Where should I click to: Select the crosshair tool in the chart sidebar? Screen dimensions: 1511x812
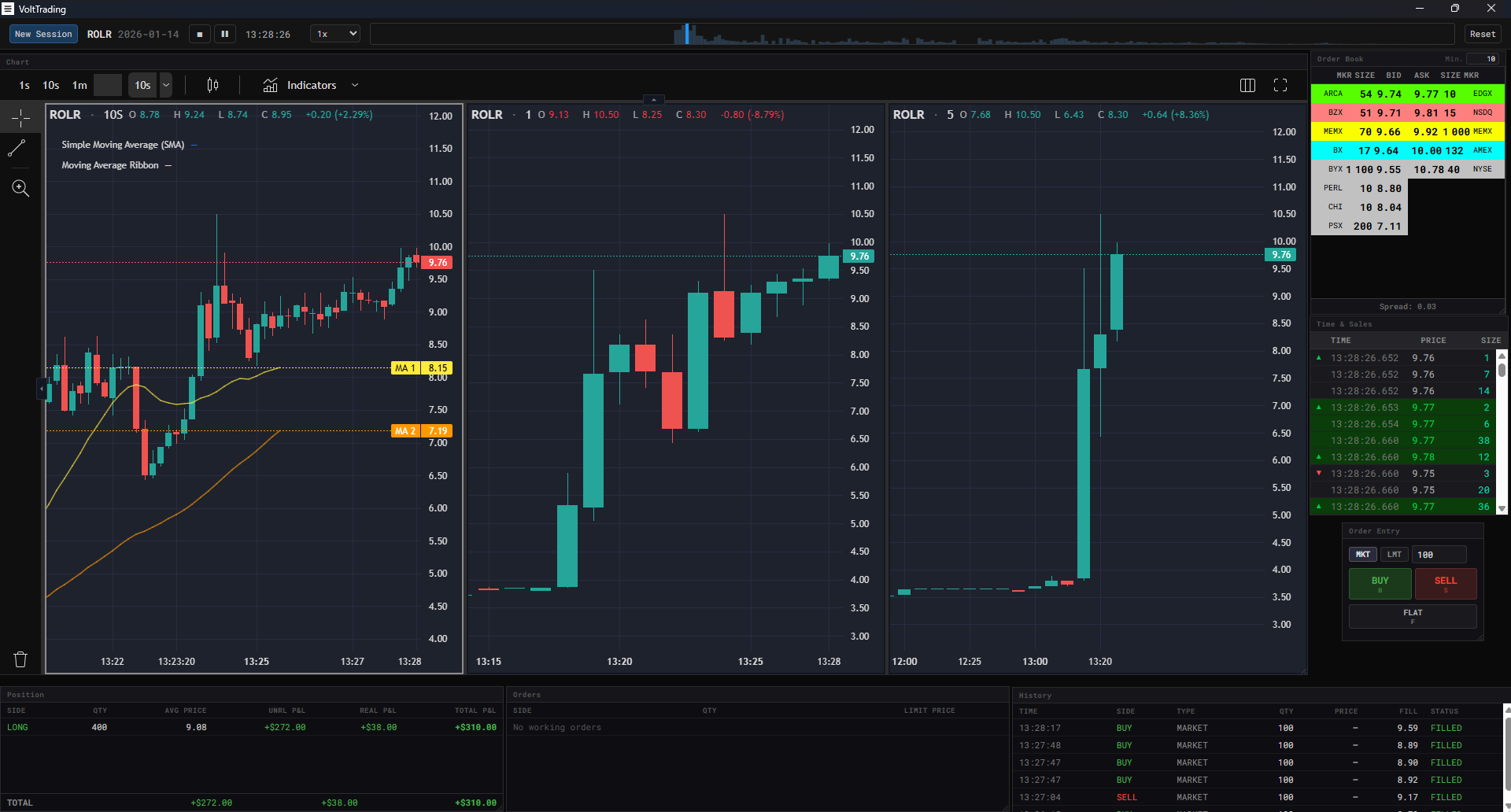coord(20,116)
